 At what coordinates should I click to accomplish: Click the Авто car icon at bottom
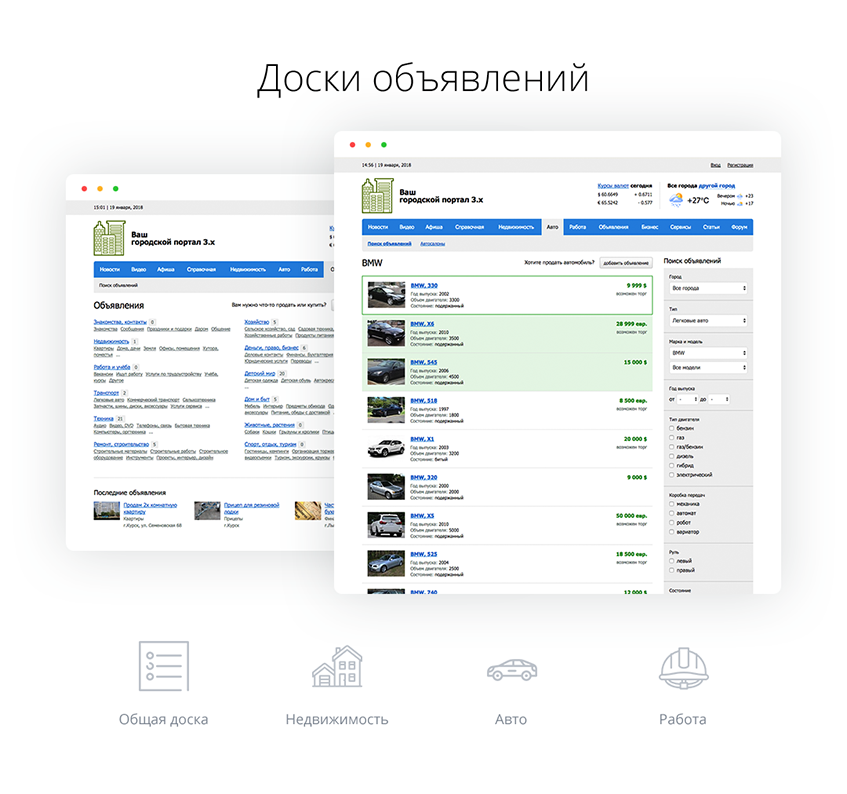[x=512, y=670]
